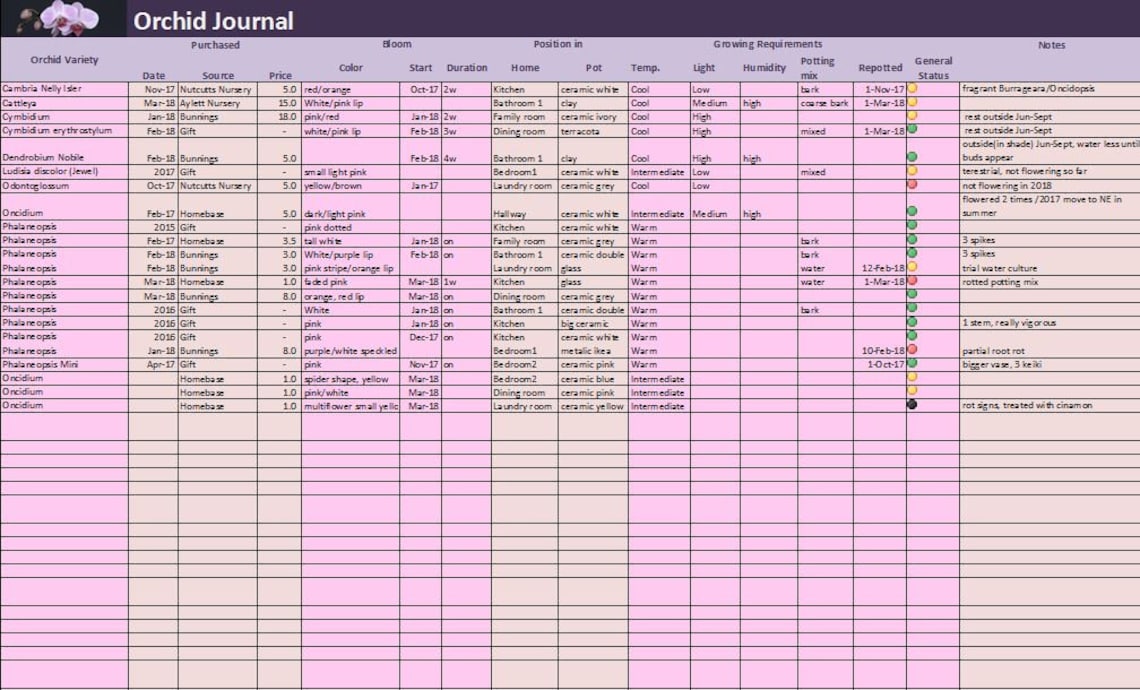1140x690 pixels.
Task: Click the Notes column header
Action: (1051, 44)
